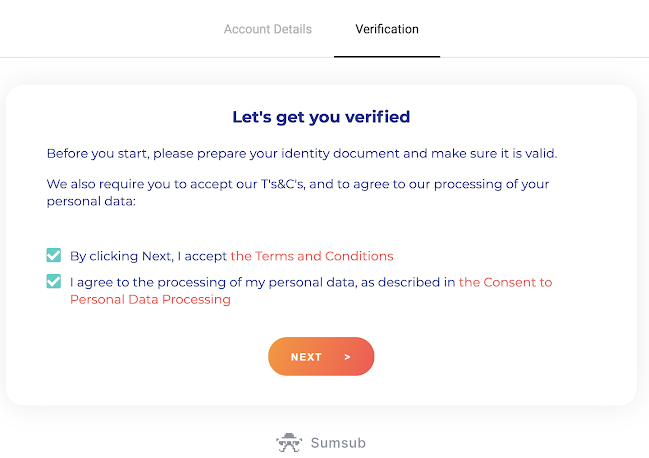Click the "I agree to the processing" label
The width and height of the screenshot is (649, 458).
[262, 282]
